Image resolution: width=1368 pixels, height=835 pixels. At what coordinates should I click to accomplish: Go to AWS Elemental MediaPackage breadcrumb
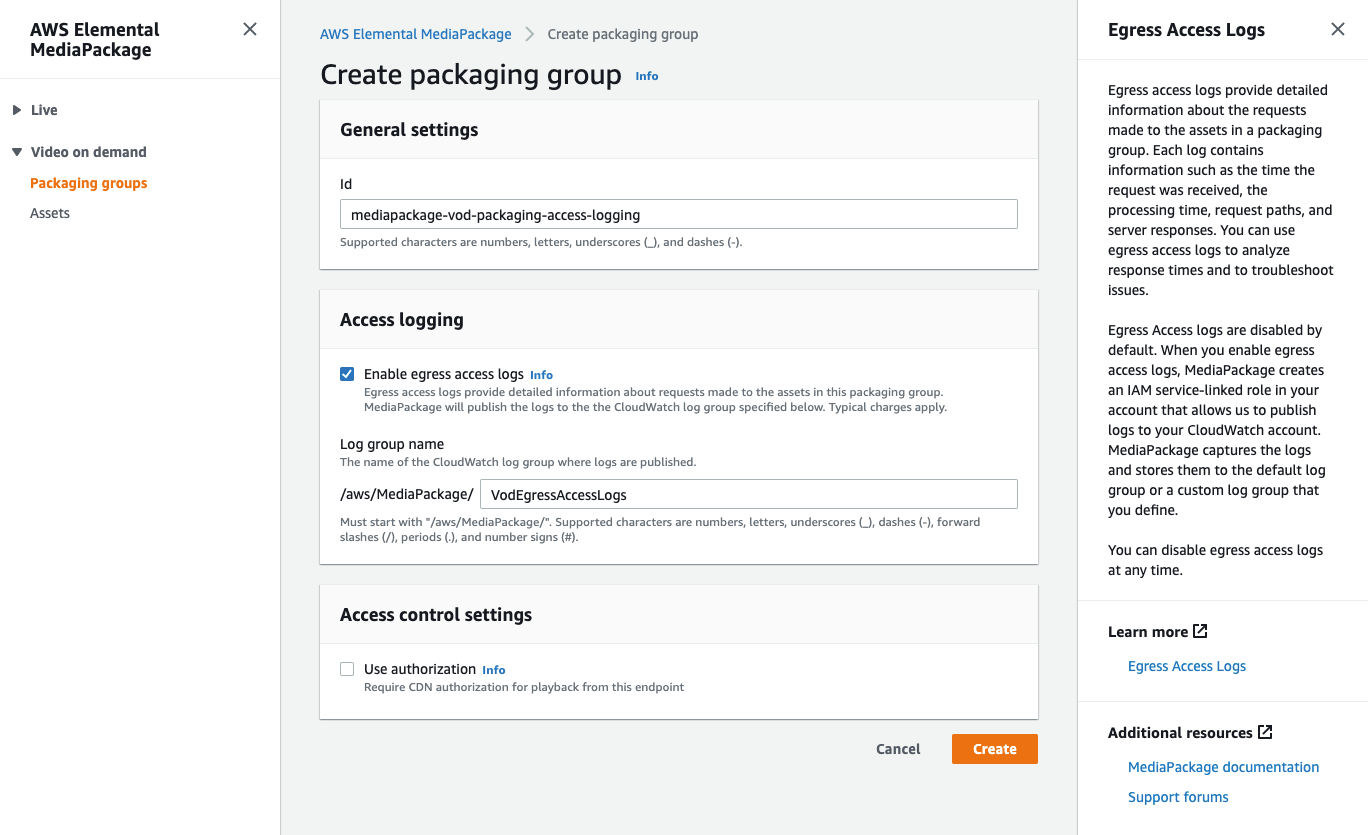click(415, 34)
